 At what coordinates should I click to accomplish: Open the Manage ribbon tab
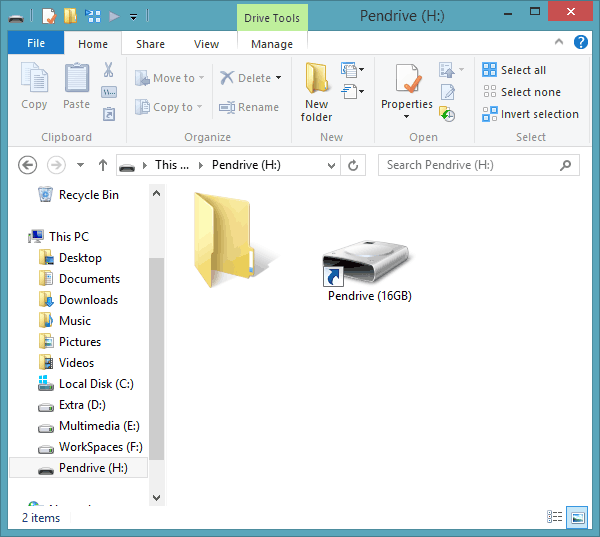pos(272,44)
